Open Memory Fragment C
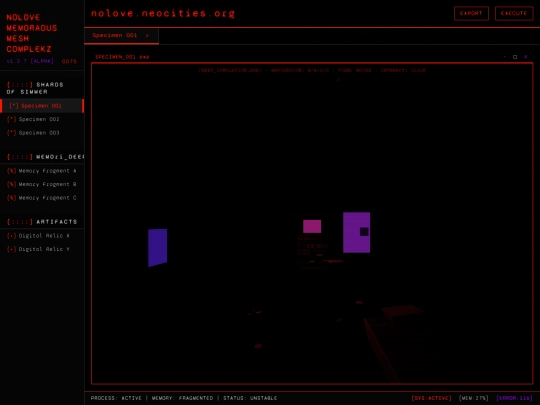This screenshot has width=540, height=405. pos(42,198)
